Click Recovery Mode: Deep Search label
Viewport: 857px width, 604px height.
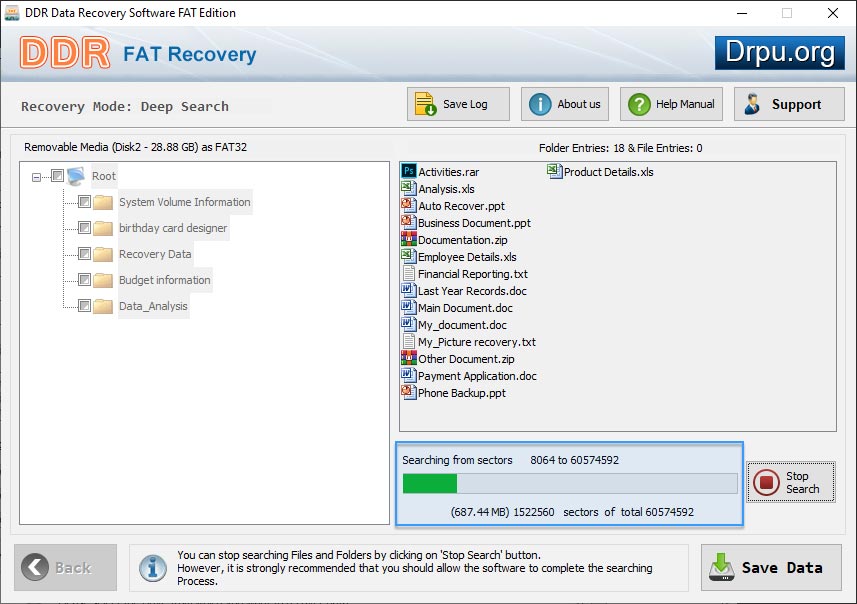tap(125, 107)
